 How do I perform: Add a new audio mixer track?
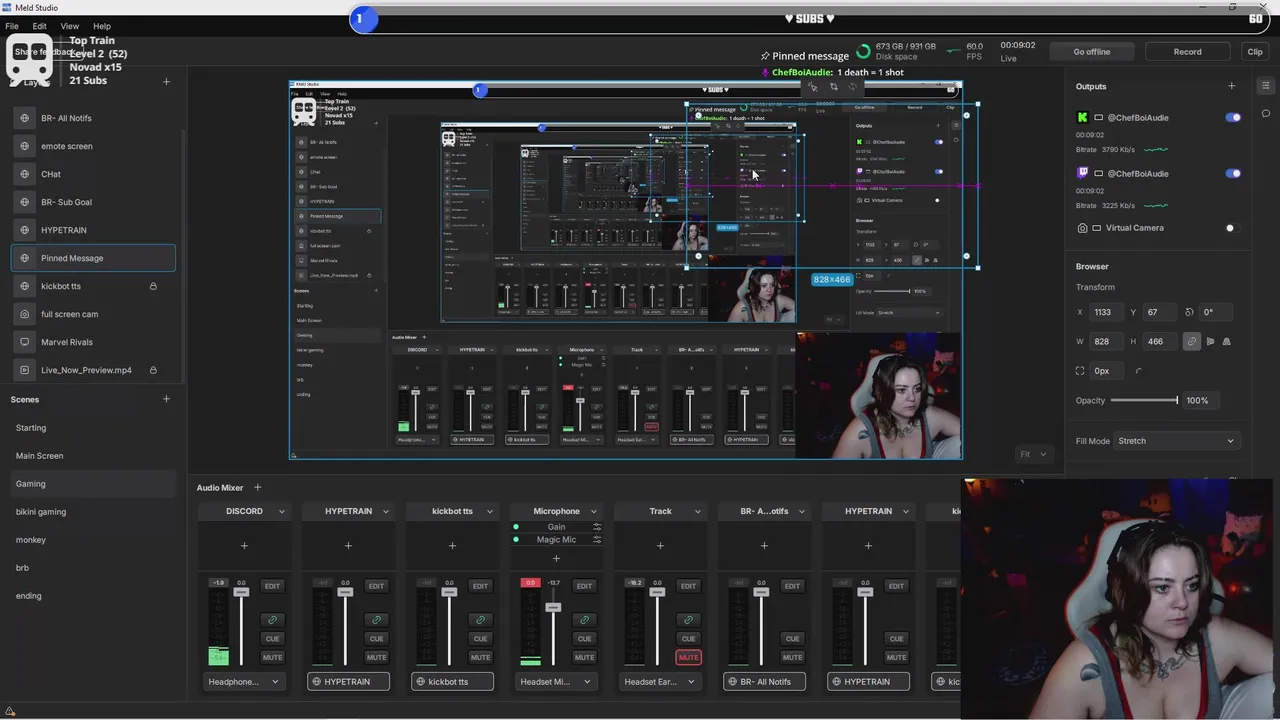[x=257, y=487]
